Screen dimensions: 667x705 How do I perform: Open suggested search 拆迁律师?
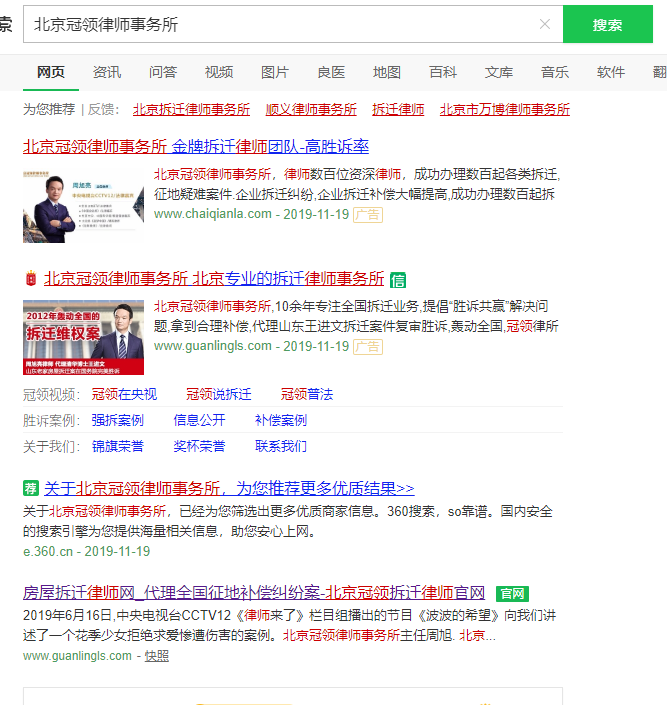398,109
